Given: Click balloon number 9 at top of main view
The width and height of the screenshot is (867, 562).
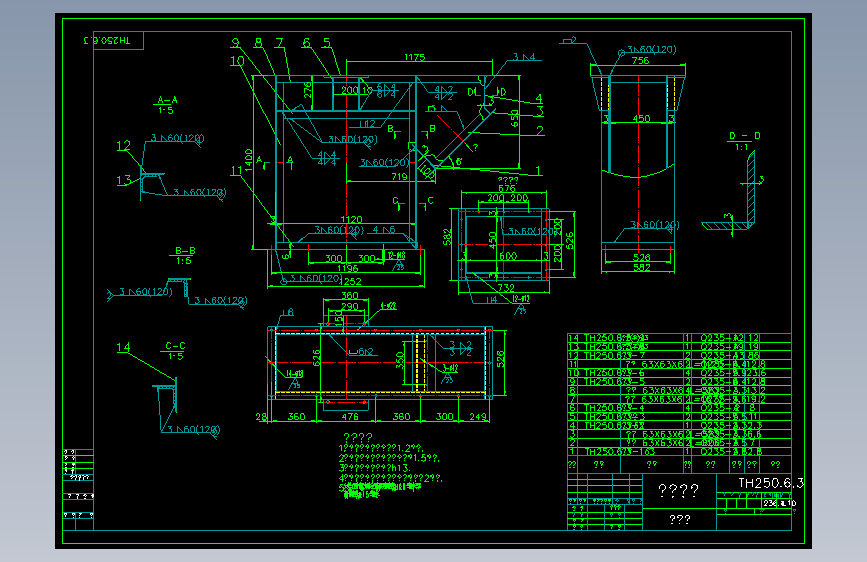Looking at the screenshot, I should tap(236, 43).
